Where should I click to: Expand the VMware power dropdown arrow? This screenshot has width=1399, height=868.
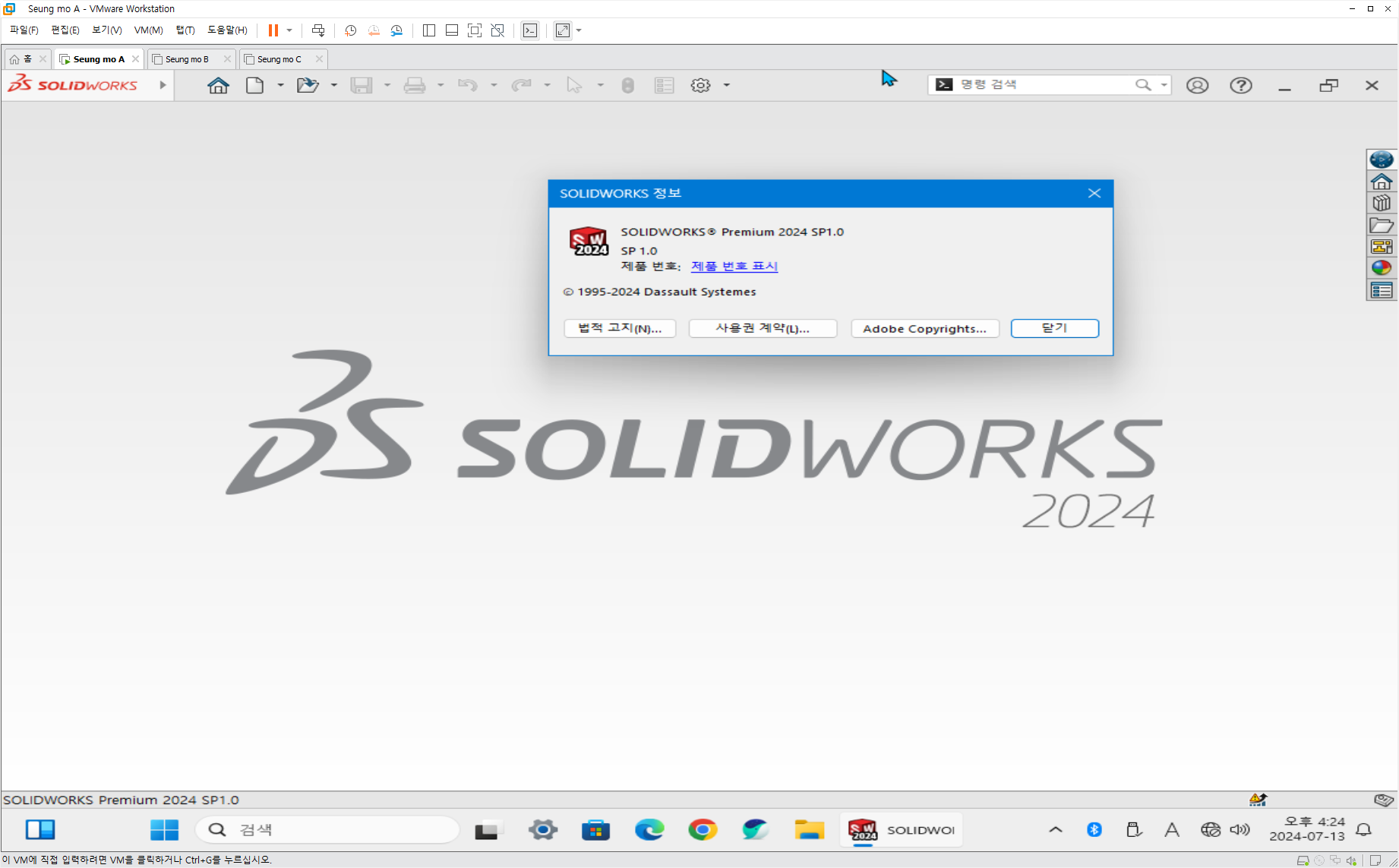click(x=289, y=30)
